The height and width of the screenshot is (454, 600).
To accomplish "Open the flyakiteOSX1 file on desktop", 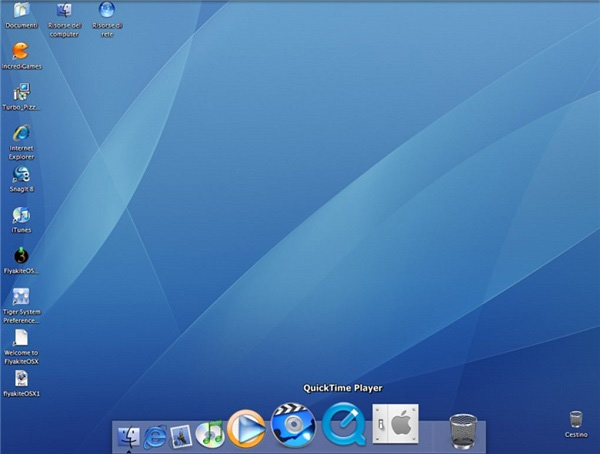I will pyautogui.click(x=21, y=379).
